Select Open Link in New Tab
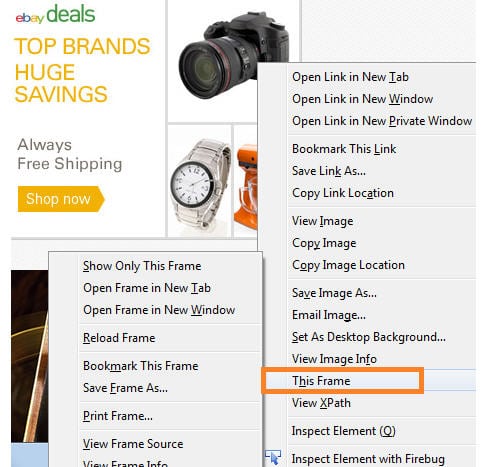 tap(350, 77)
